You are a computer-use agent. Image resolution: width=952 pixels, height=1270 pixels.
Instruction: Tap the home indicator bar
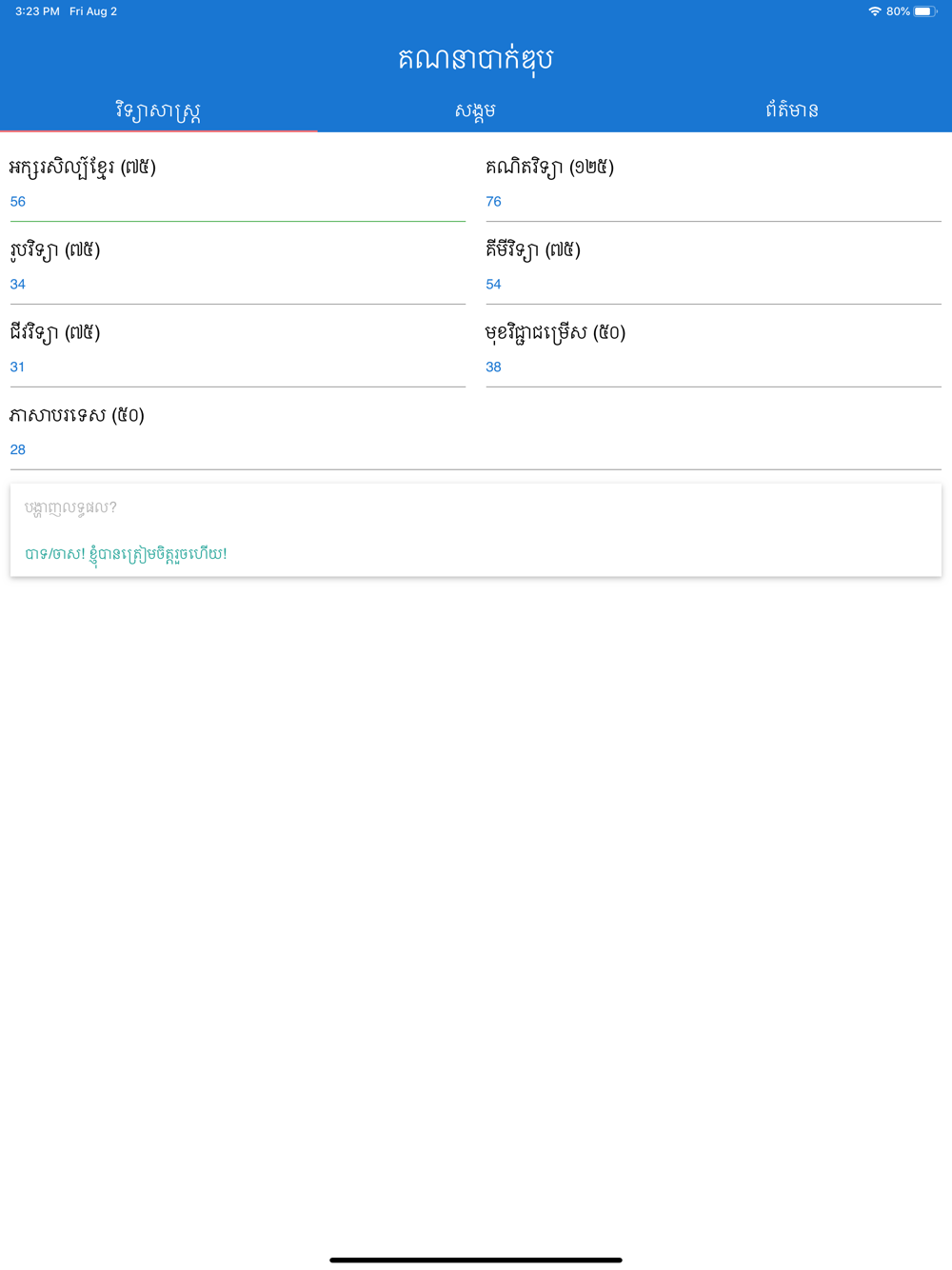(x=475, y=1260)
